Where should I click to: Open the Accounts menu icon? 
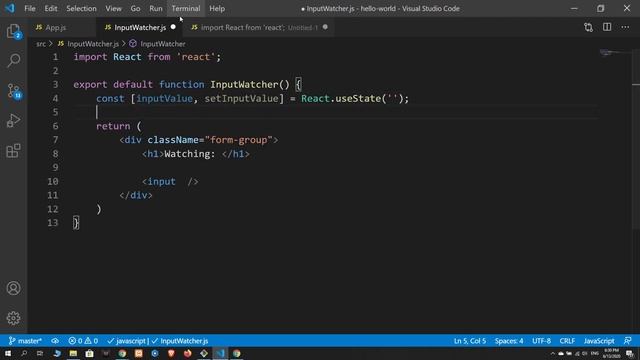pyautogui.click(x=13, y=288)
